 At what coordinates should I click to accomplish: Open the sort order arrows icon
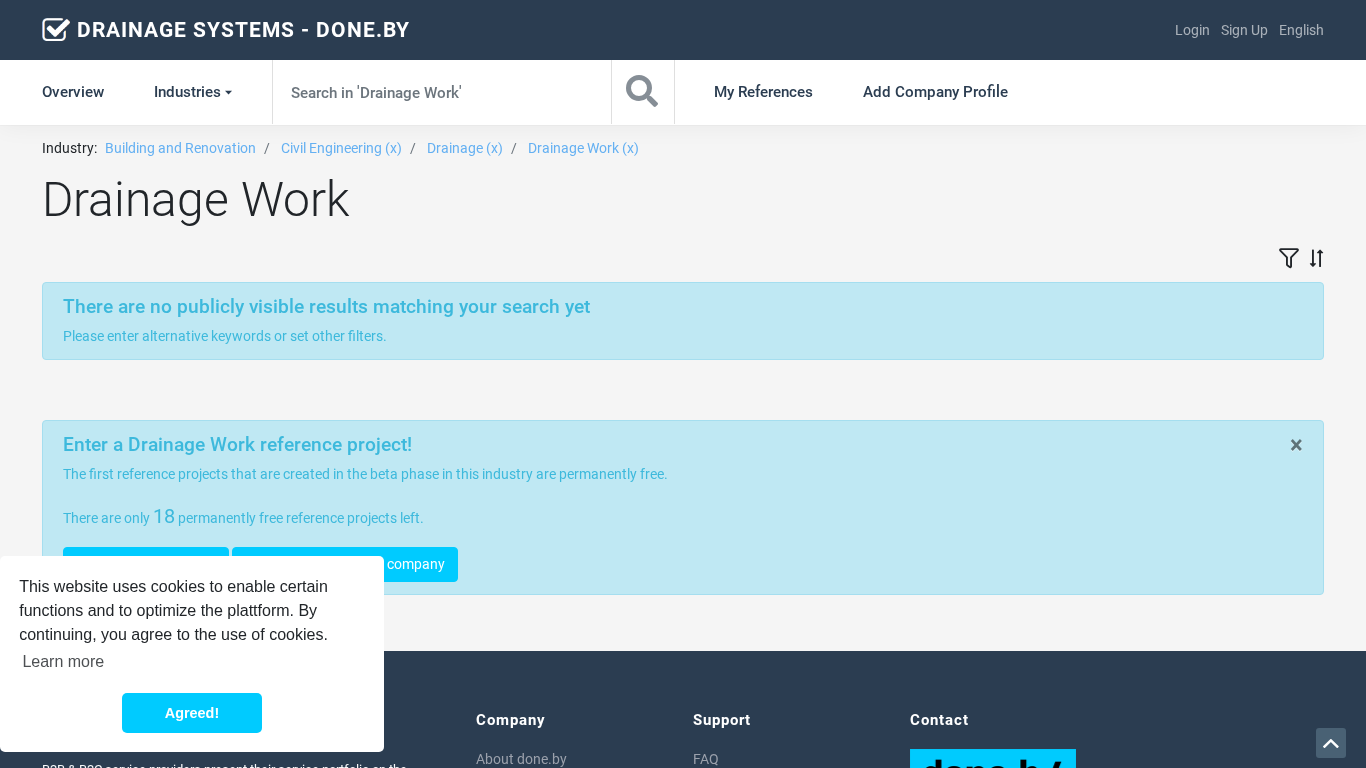pos(1316,258)
